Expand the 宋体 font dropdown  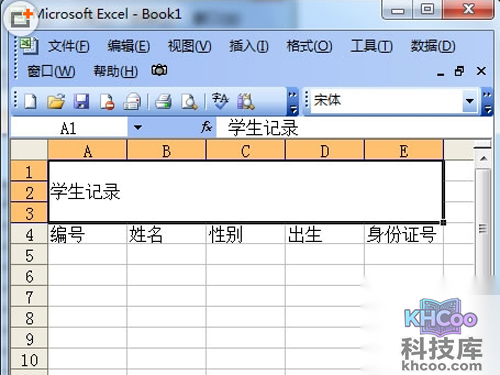click(x=470, y=101)
